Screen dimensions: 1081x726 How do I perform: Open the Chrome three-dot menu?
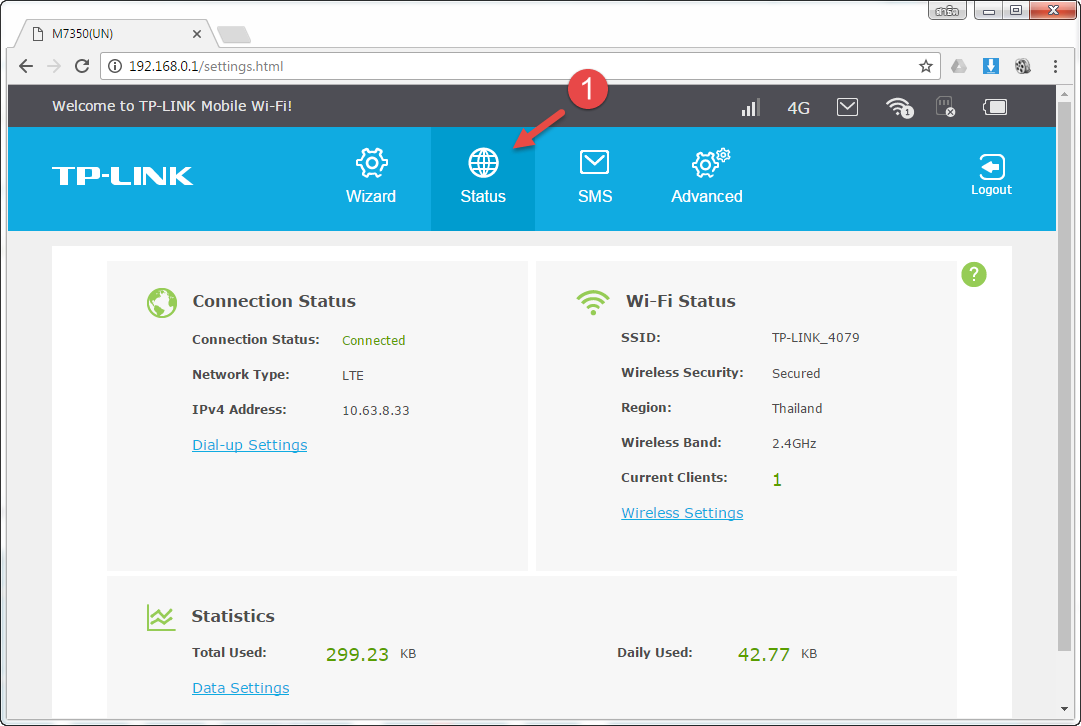point(1055,66)
